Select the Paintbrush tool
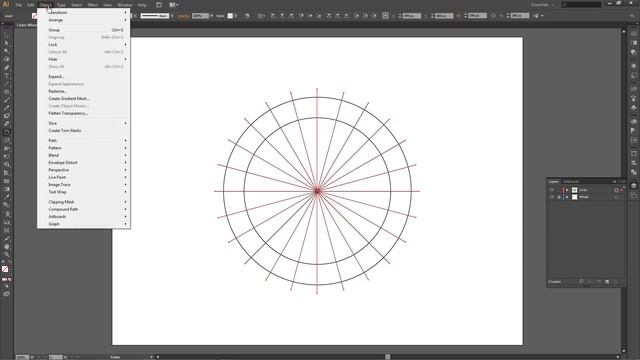Image resolution: width=640 pixels, height=360 pixels. [x=6, y=100]
